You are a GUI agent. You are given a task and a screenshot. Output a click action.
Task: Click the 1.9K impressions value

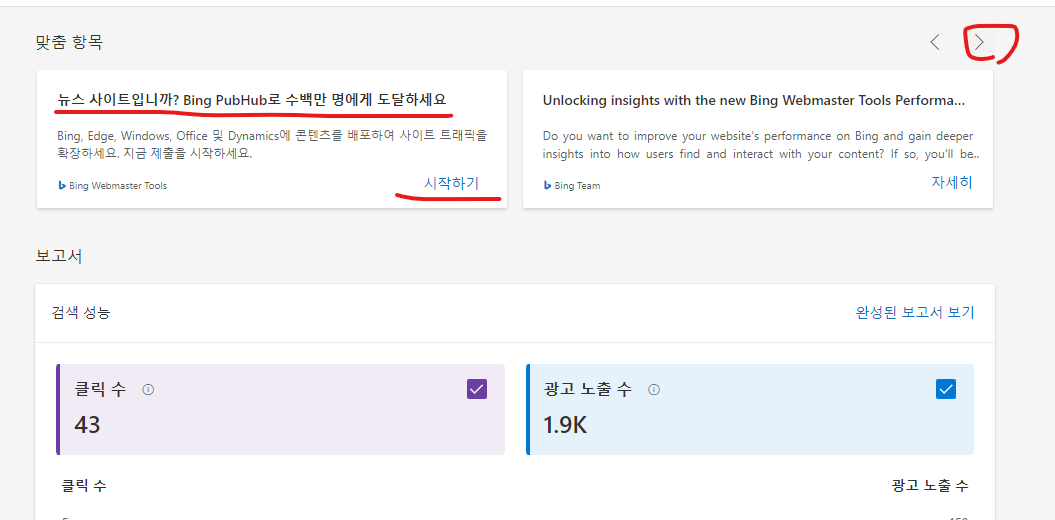click(565, 425)
